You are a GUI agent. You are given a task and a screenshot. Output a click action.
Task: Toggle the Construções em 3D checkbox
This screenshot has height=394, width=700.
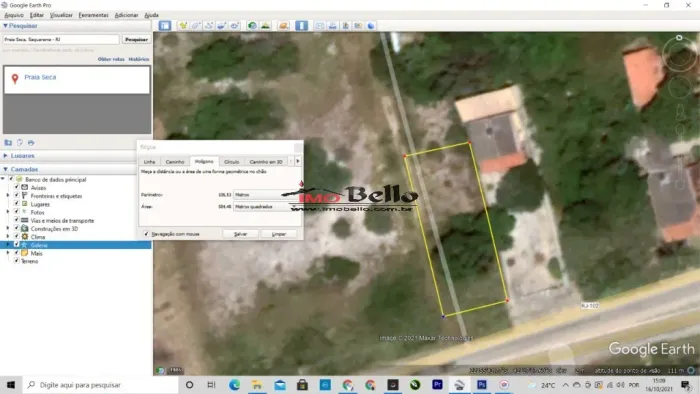click(x=17, y=228)
